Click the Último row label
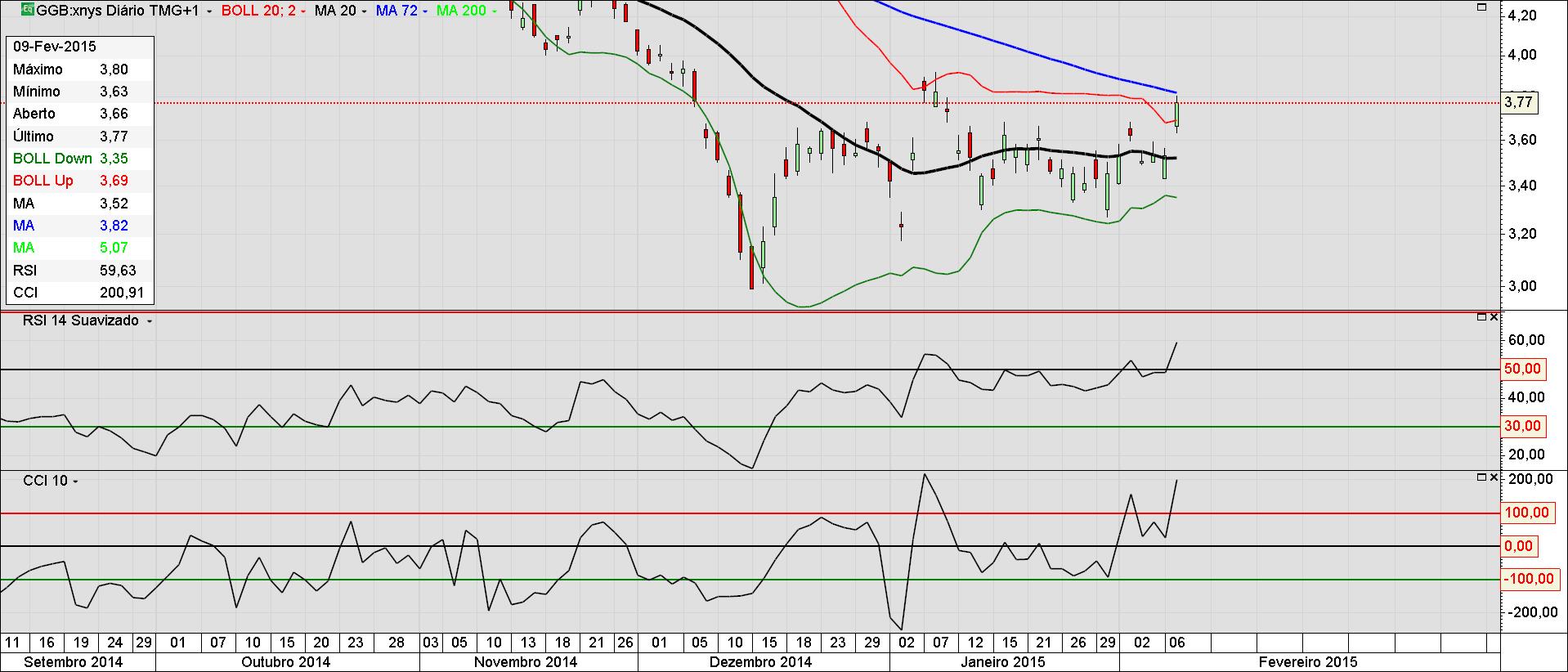Screen dimensions: 1568x672 click(34, 137)
